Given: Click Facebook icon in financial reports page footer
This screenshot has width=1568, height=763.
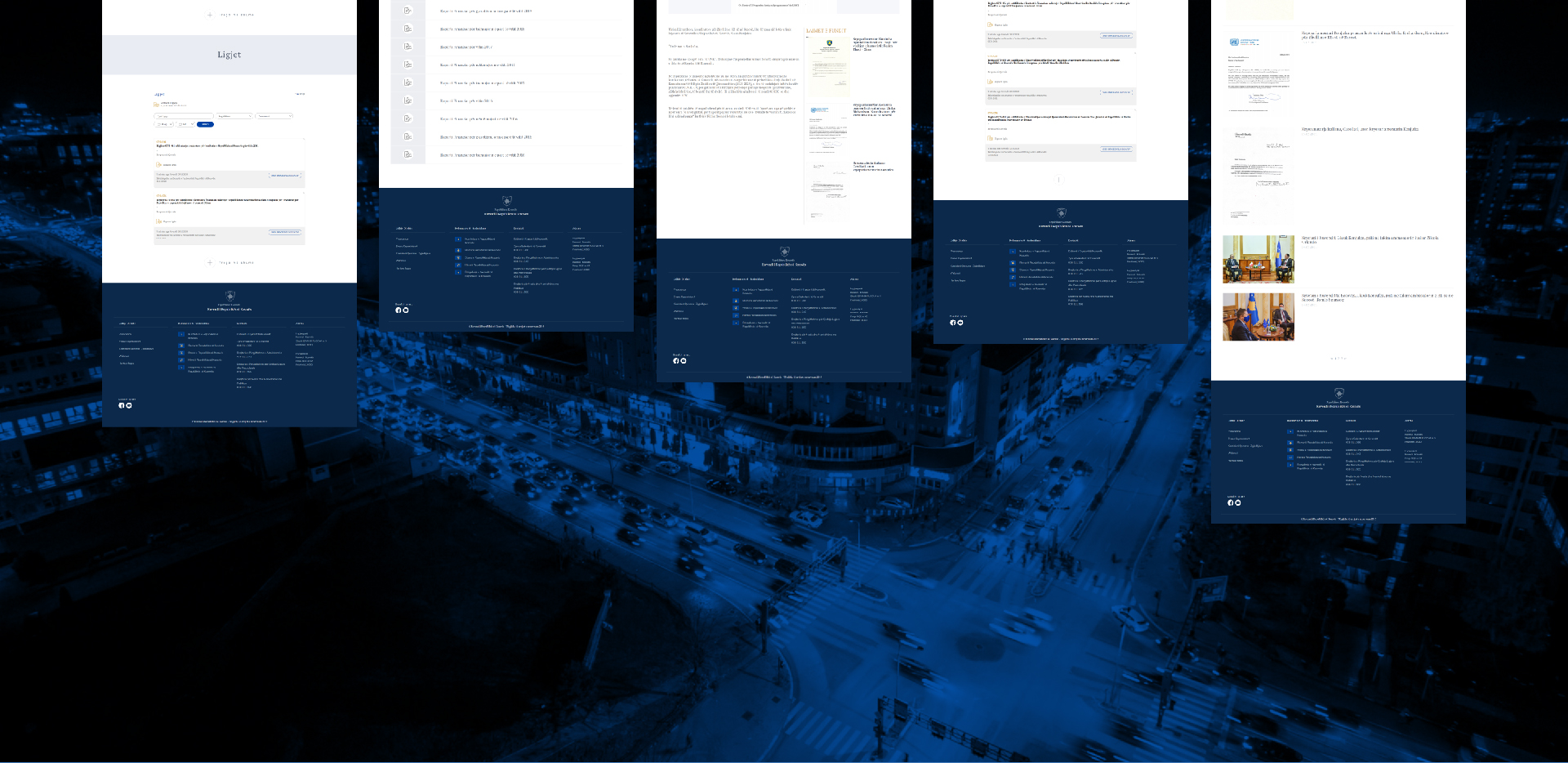Looking at the screenshot, I should (x=399, y=310).
